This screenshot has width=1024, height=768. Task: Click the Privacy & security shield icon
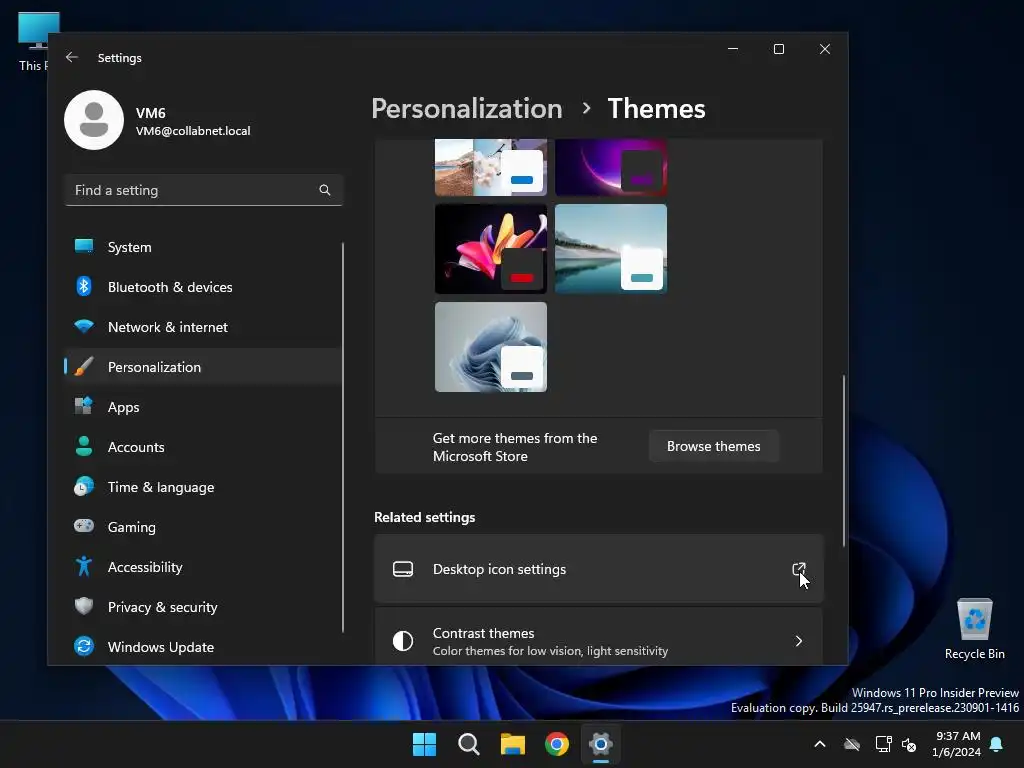coord(84,606)
